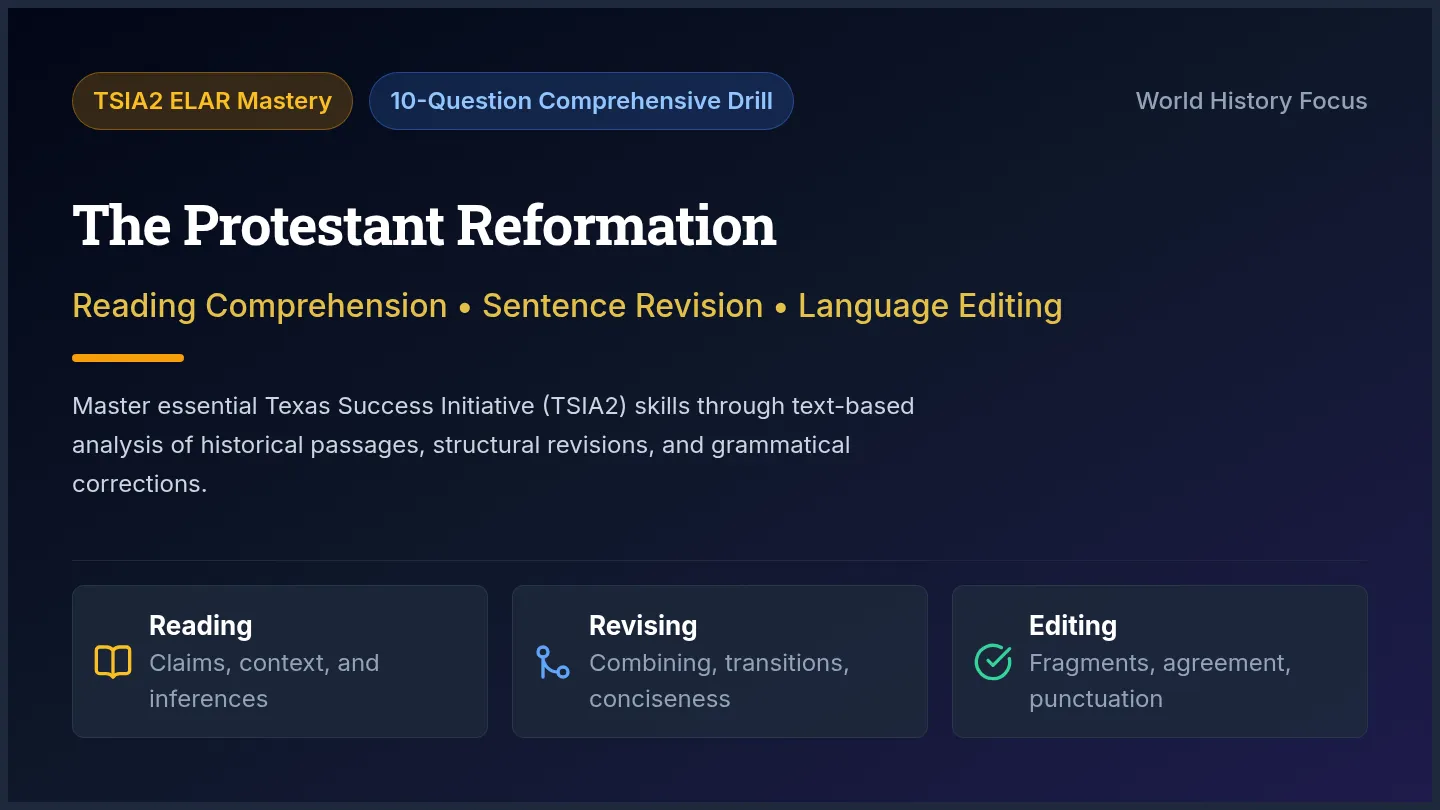1440x810 pixels.
Task: Click The Protestant Reformation title
Action: coord(424,225)
